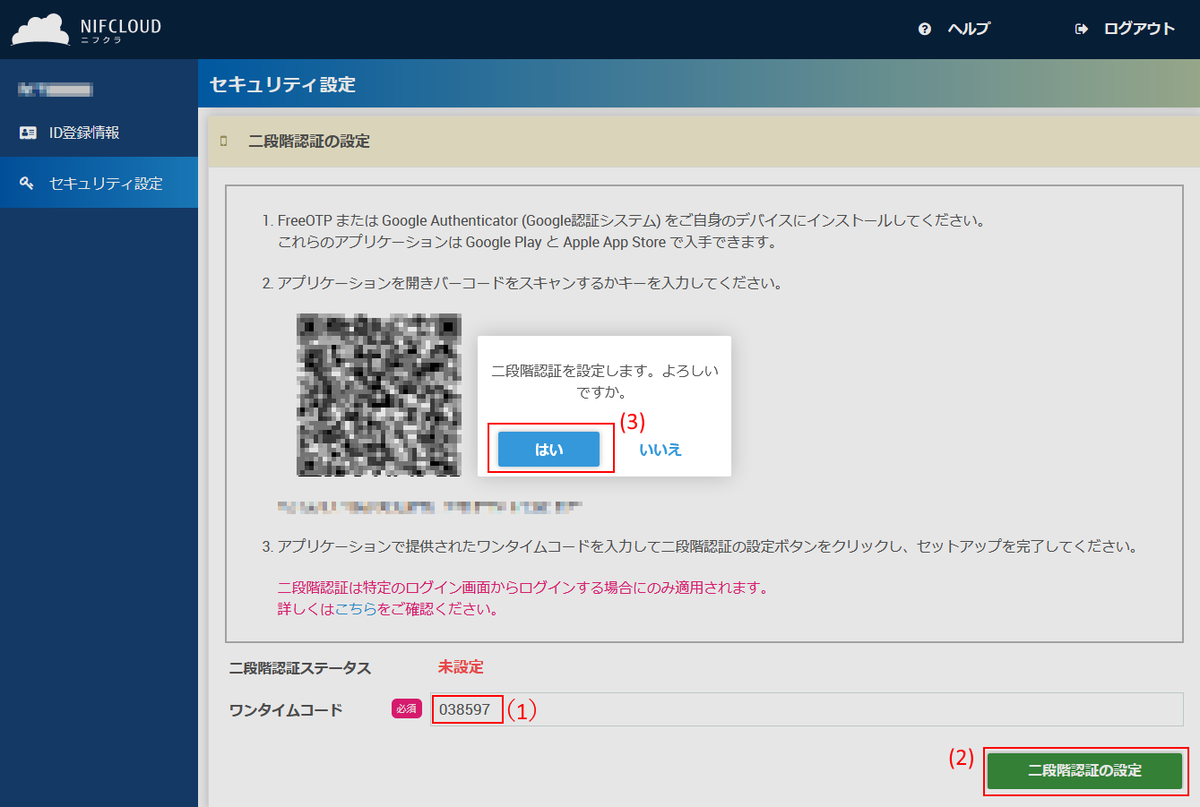Click the ワンタイムコード label
The height and width of the screenshot is (807, 1200).
(x=286, y=710)
